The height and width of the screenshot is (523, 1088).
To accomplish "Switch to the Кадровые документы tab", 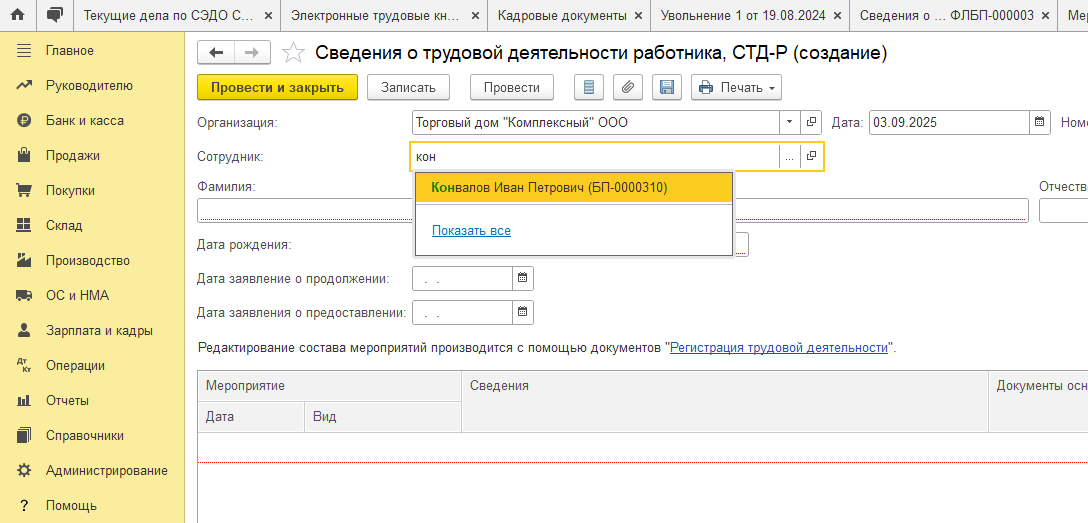I will 562,16.
